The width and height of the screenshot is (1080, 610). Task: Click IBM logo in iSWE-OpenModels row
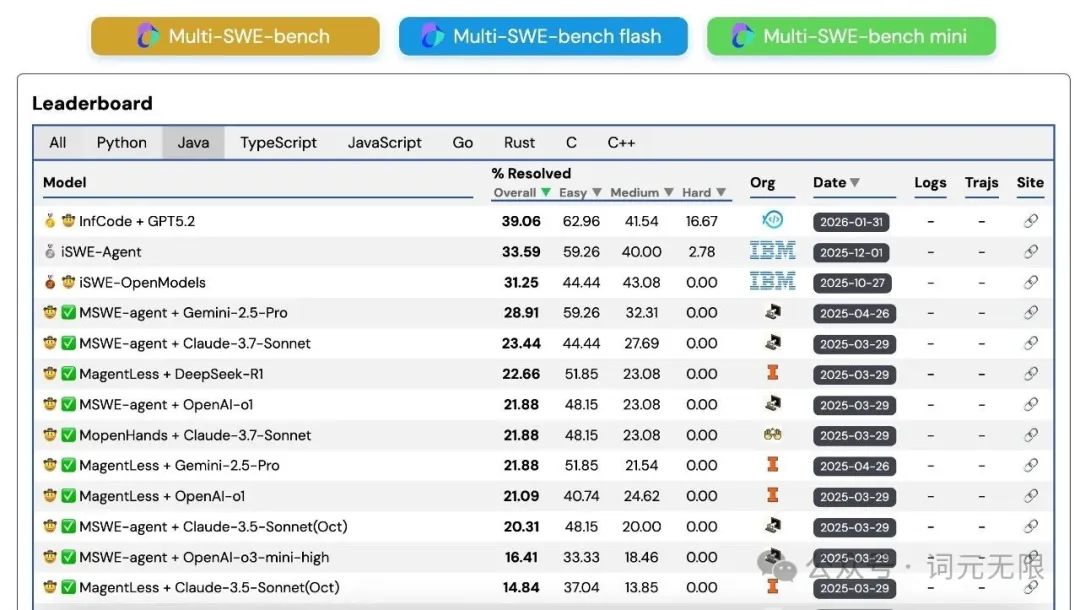pyautogui.click(x=773, y=281)
